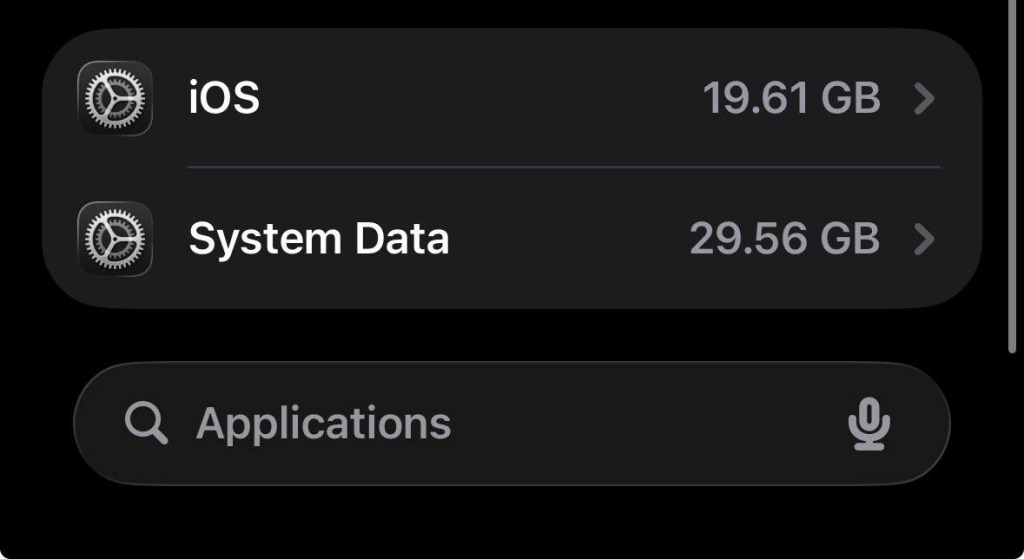The height and width of the screenshot is (559, 1024).
Task: Click empty space in the System Data row
Action: pyautogui.click(x=570, y=239)
